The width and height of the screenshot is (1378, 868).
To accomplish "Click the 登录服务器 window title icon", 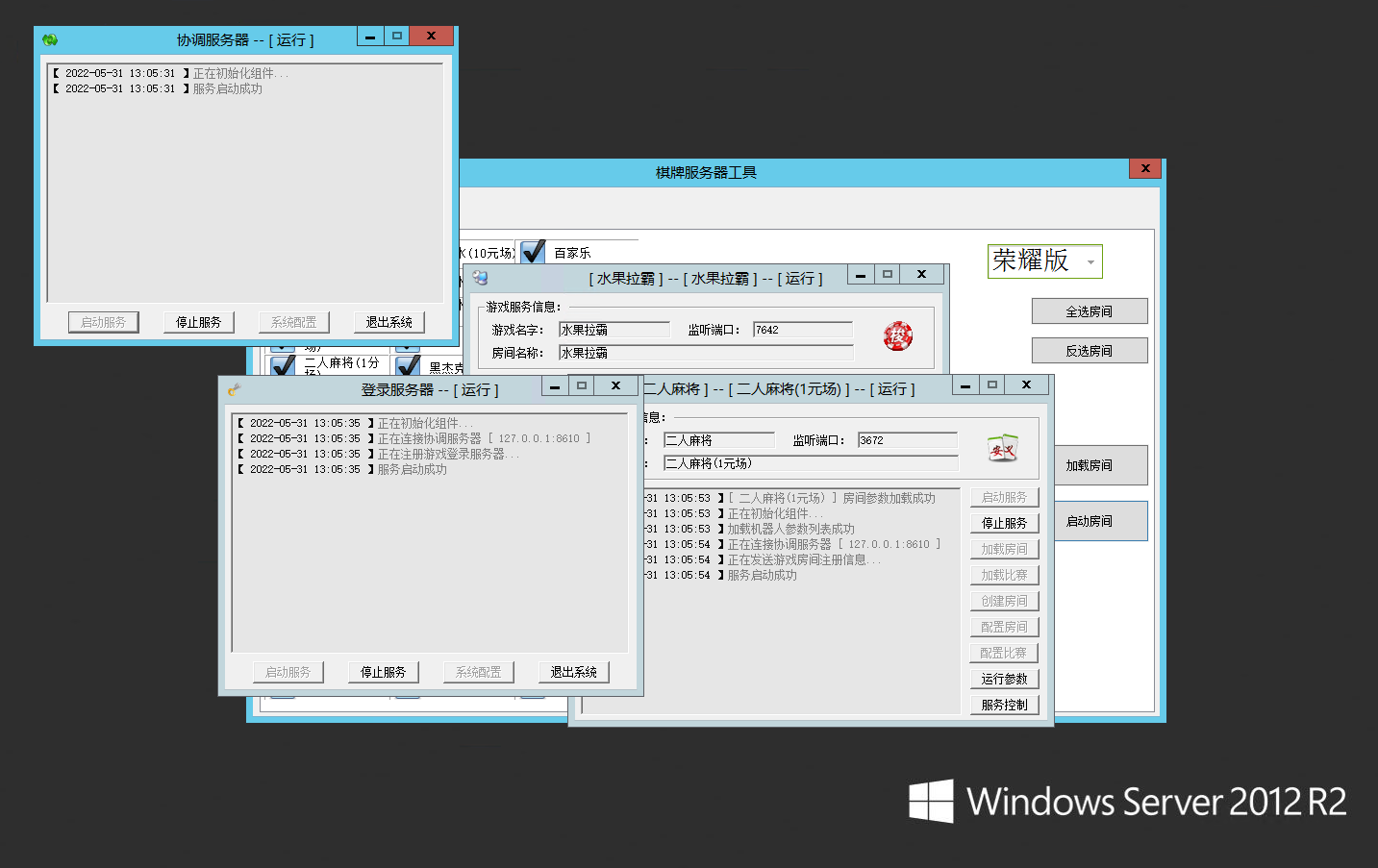I will point(234,389).
